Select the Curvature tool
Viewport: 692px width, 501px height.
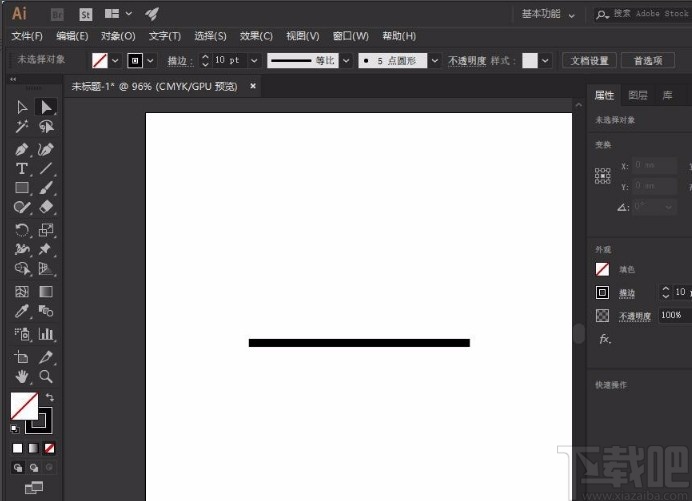click(46, 149)
